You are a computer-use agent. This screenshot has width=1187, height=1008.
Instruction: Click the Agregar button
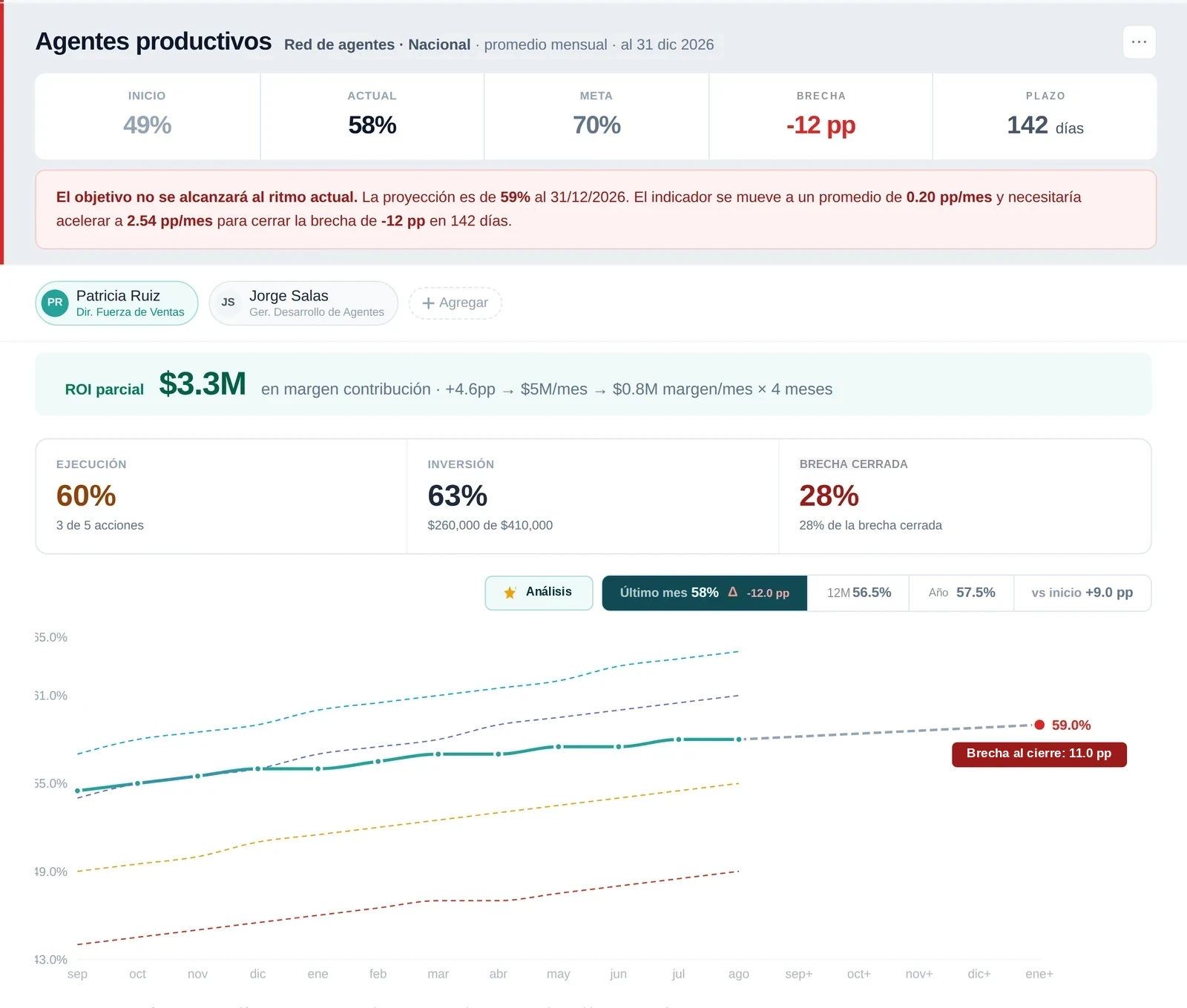[456, 303]
